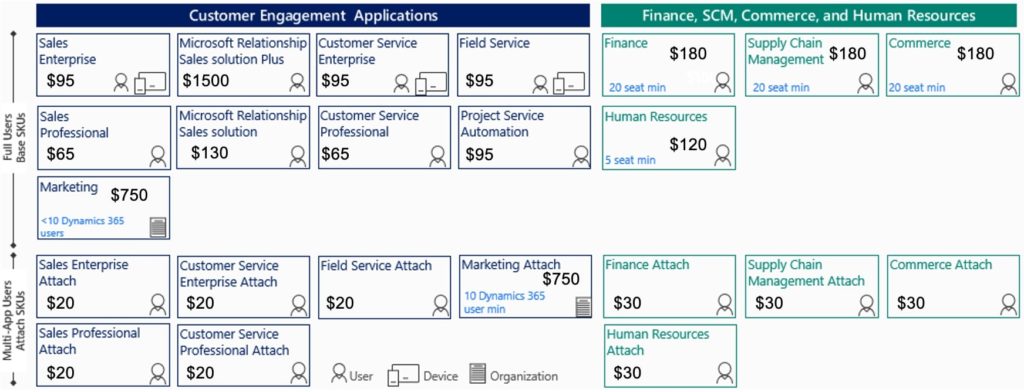Select the Customer Engagement Applications header
The width and height of the screenshot is (1024, 392).
tap(313, 15)
